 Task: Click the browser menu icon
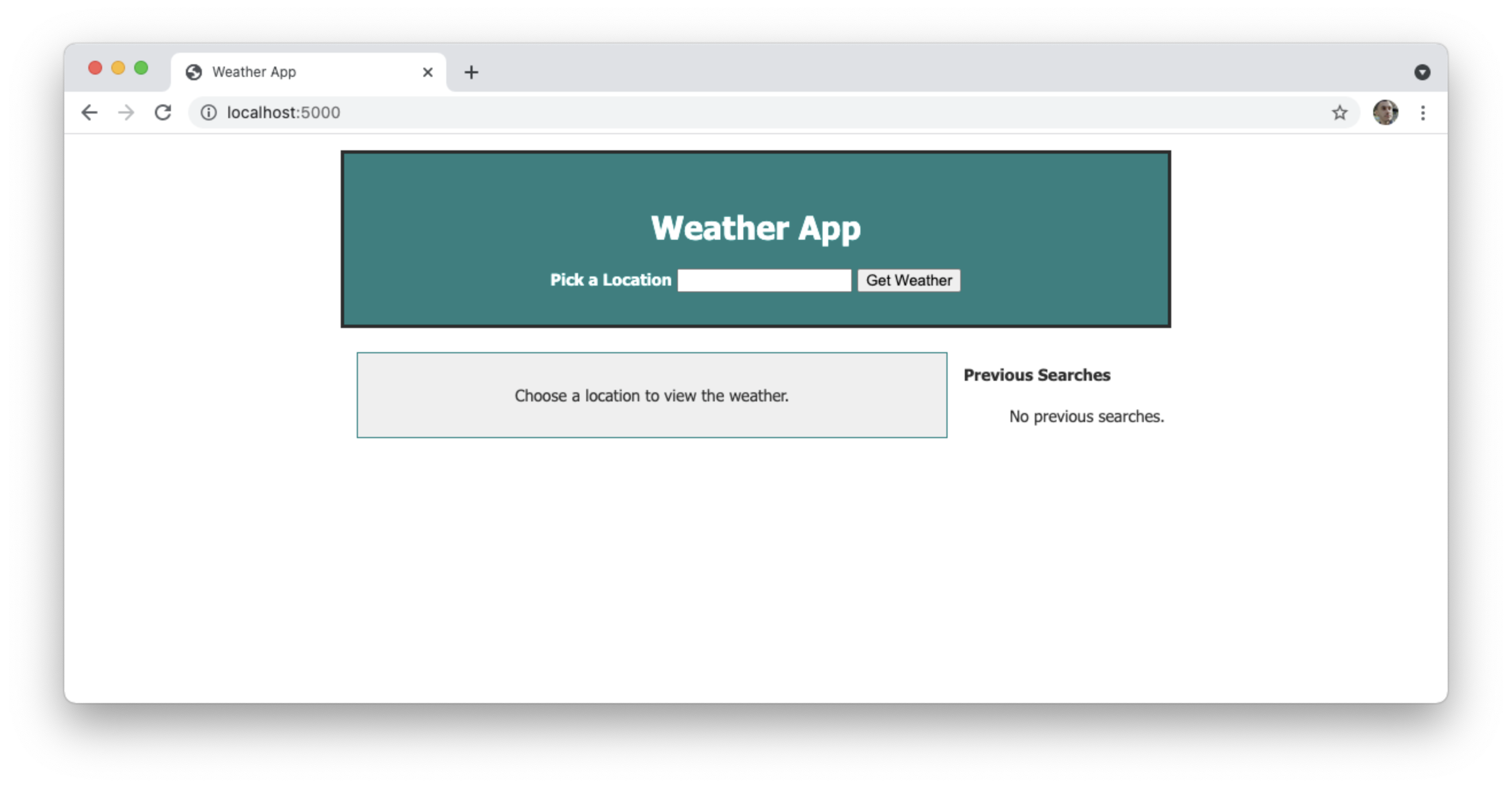click(x=1423, y=112)
